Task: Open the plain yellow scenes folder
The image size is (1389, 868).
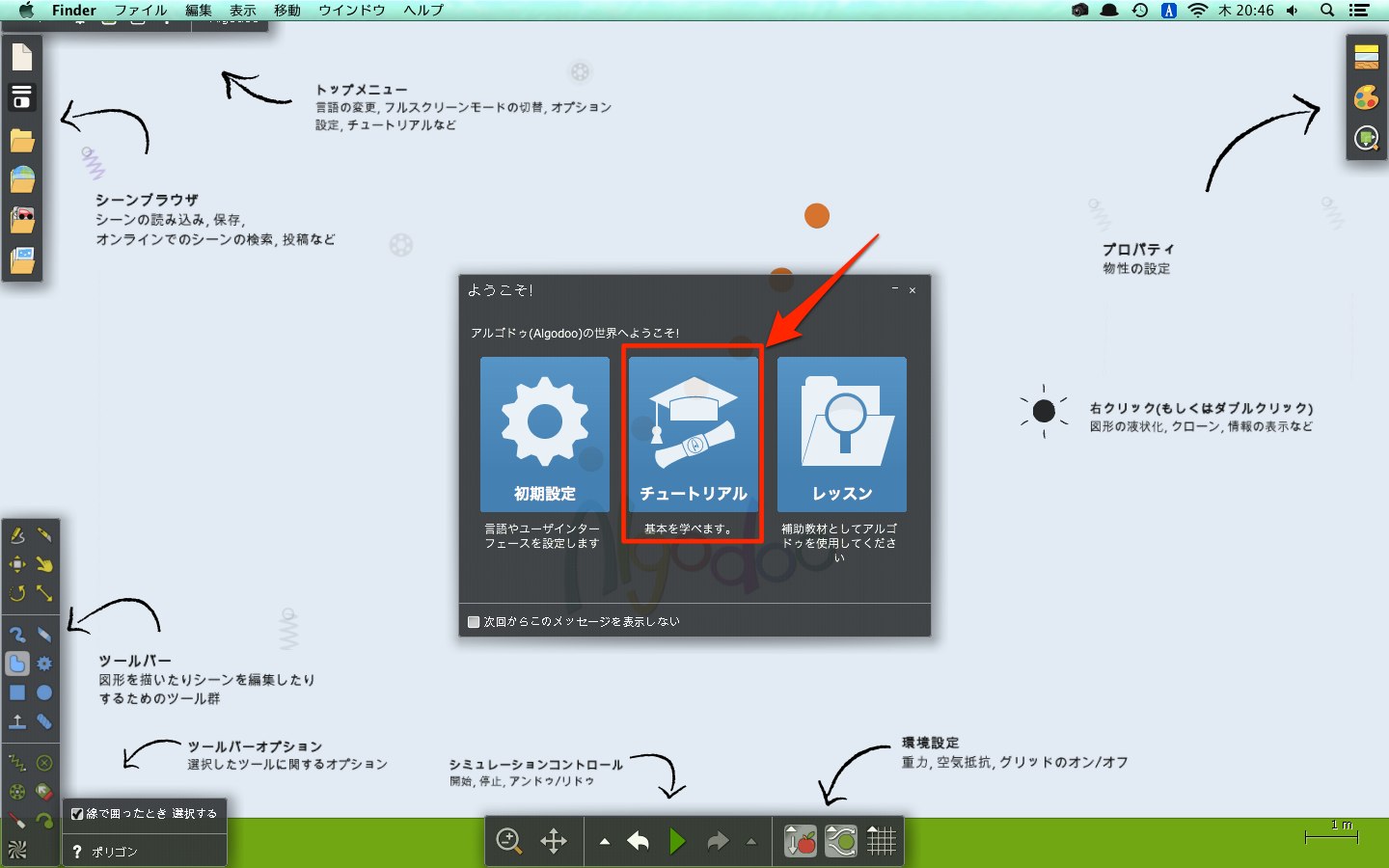Action: (x=22, y=142)
